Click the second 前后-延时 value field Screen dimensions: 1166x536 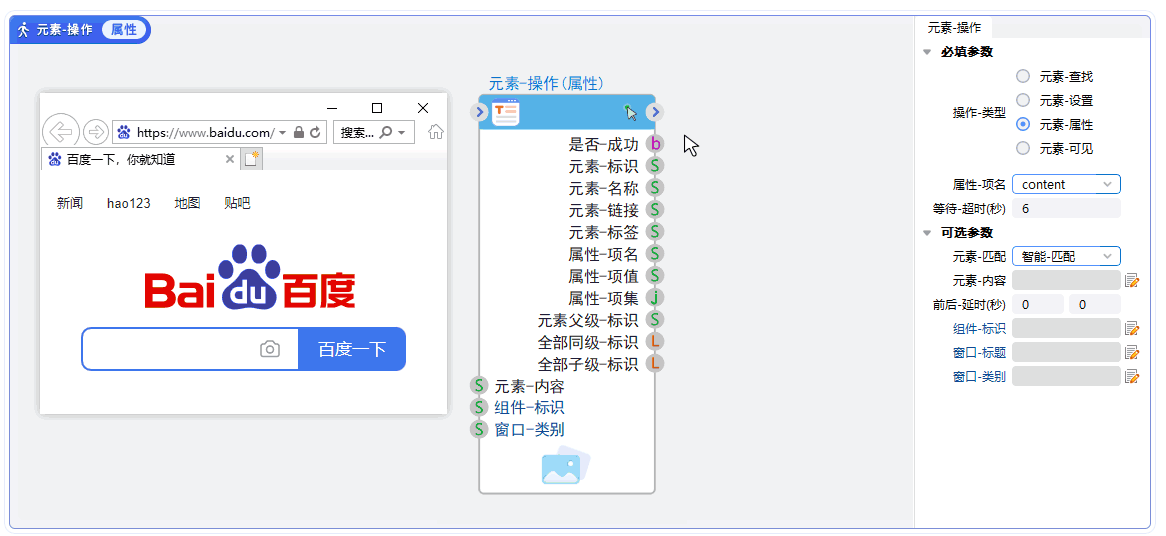click(1095, 305)
